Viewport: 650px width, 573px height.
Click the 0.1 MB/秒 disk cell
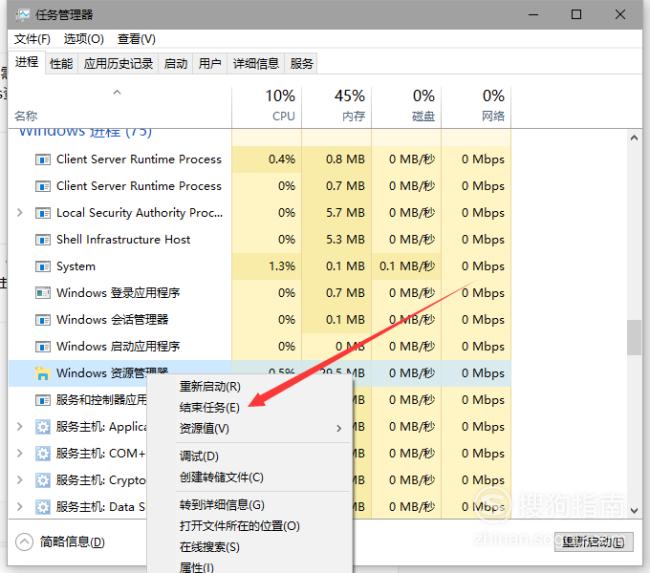click(x=407, y=266)
